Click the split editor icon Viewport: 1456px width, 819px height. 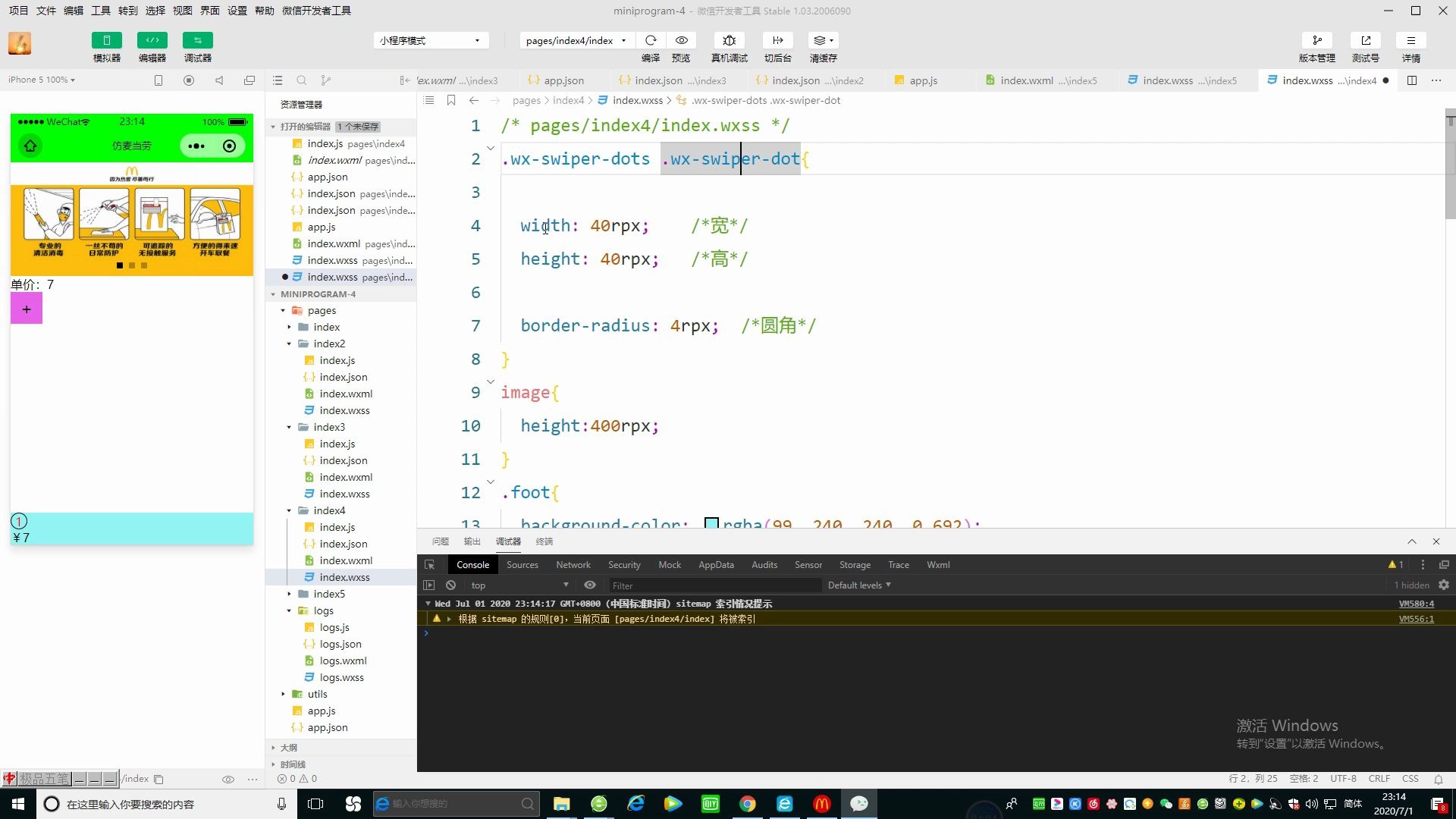coord(1411,80)
